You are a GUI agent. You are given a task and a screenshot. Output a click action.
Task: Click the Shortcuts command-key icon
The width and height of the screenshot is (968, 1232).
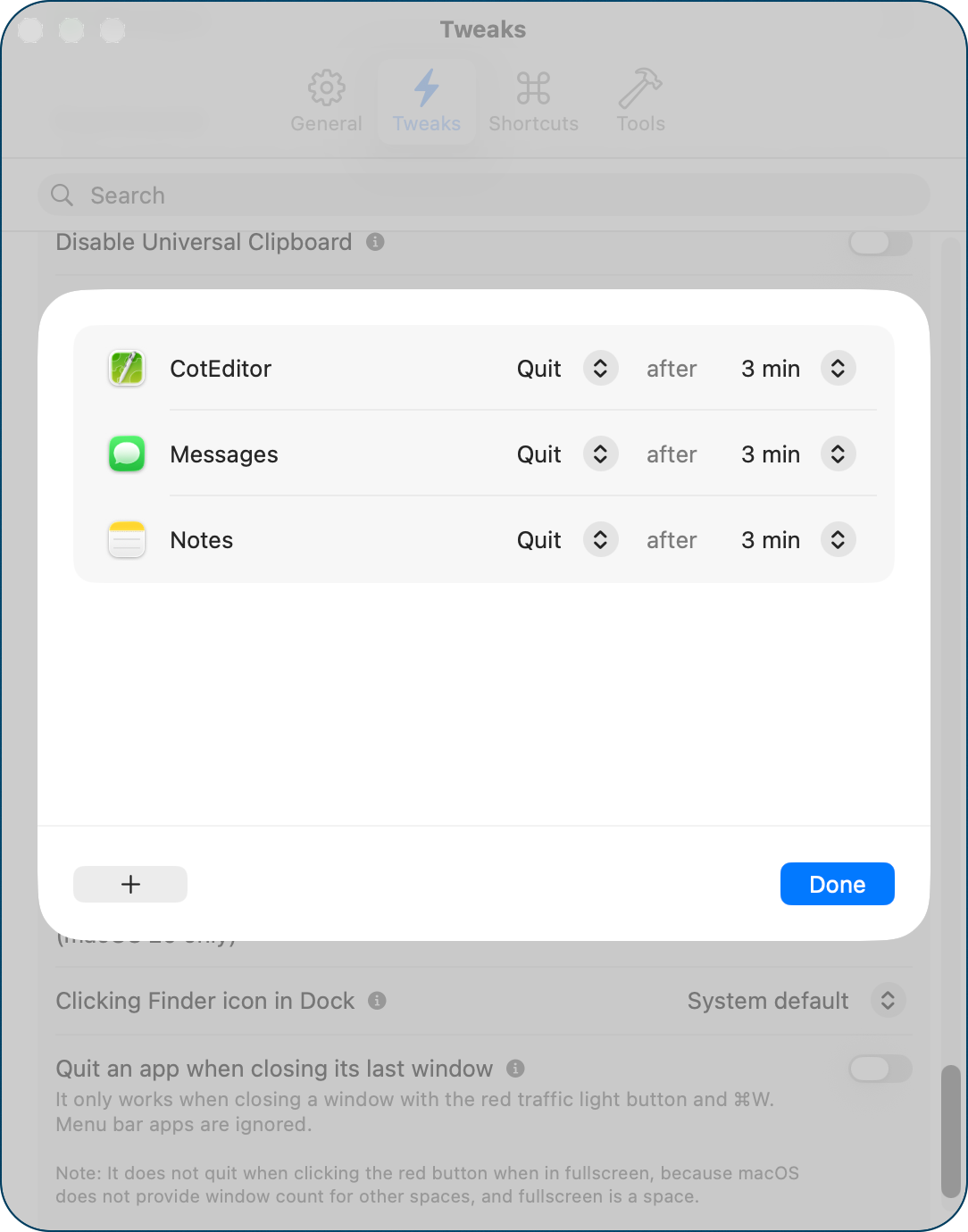[x=533, y=87]
